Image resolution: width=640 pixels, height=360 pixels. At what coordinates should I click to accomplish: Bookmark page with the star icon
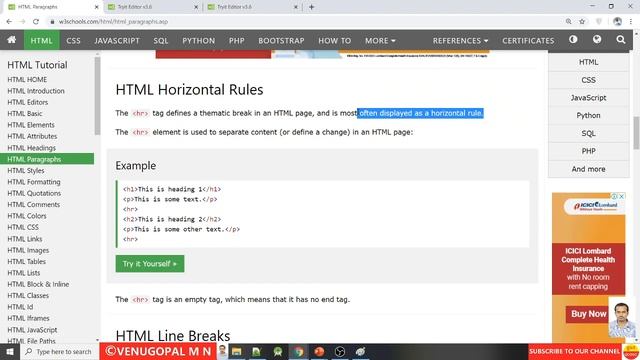point(582,21)
